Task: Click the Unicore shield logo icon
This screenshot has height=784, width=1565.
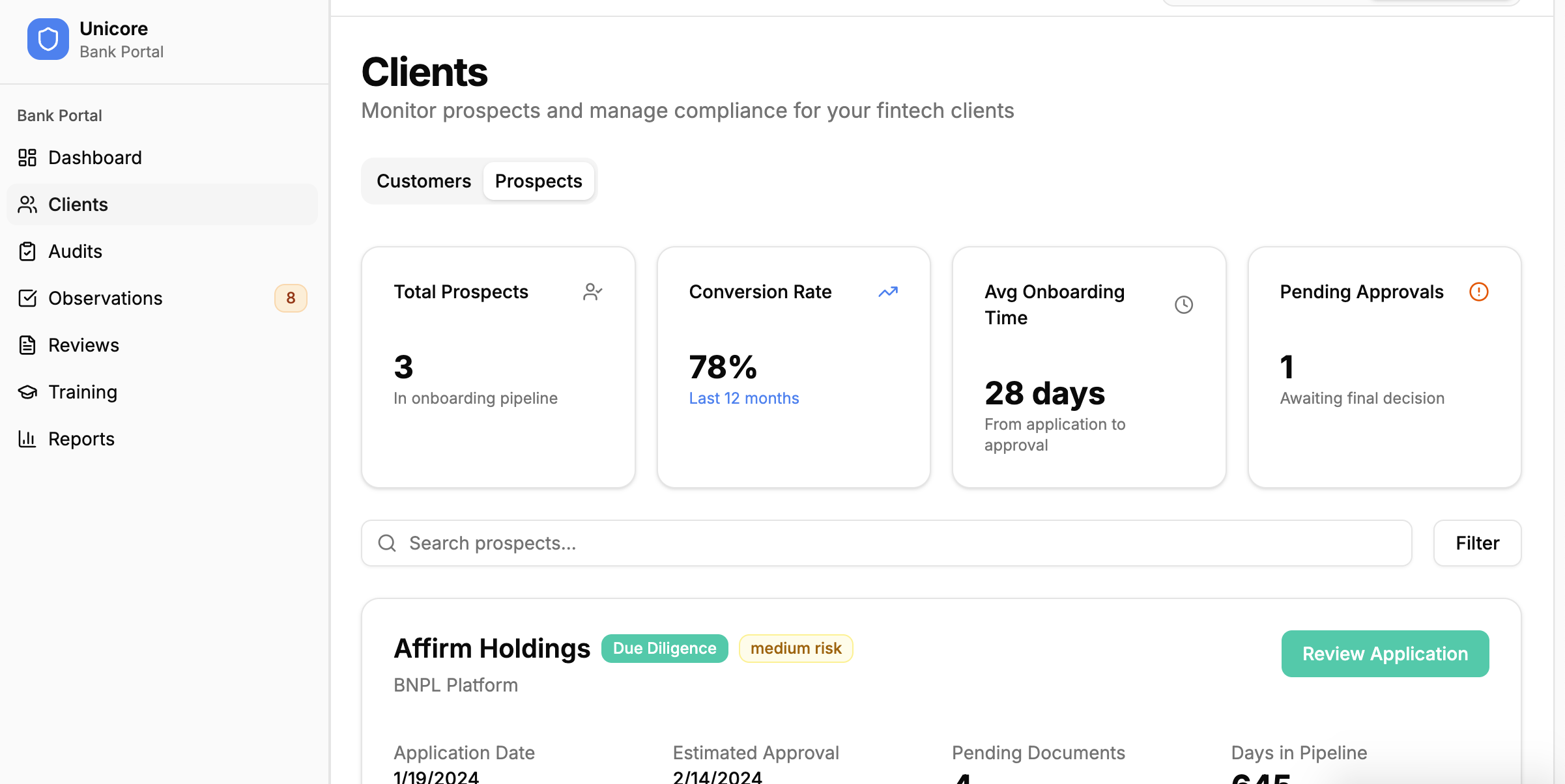Action: point(48,39)
